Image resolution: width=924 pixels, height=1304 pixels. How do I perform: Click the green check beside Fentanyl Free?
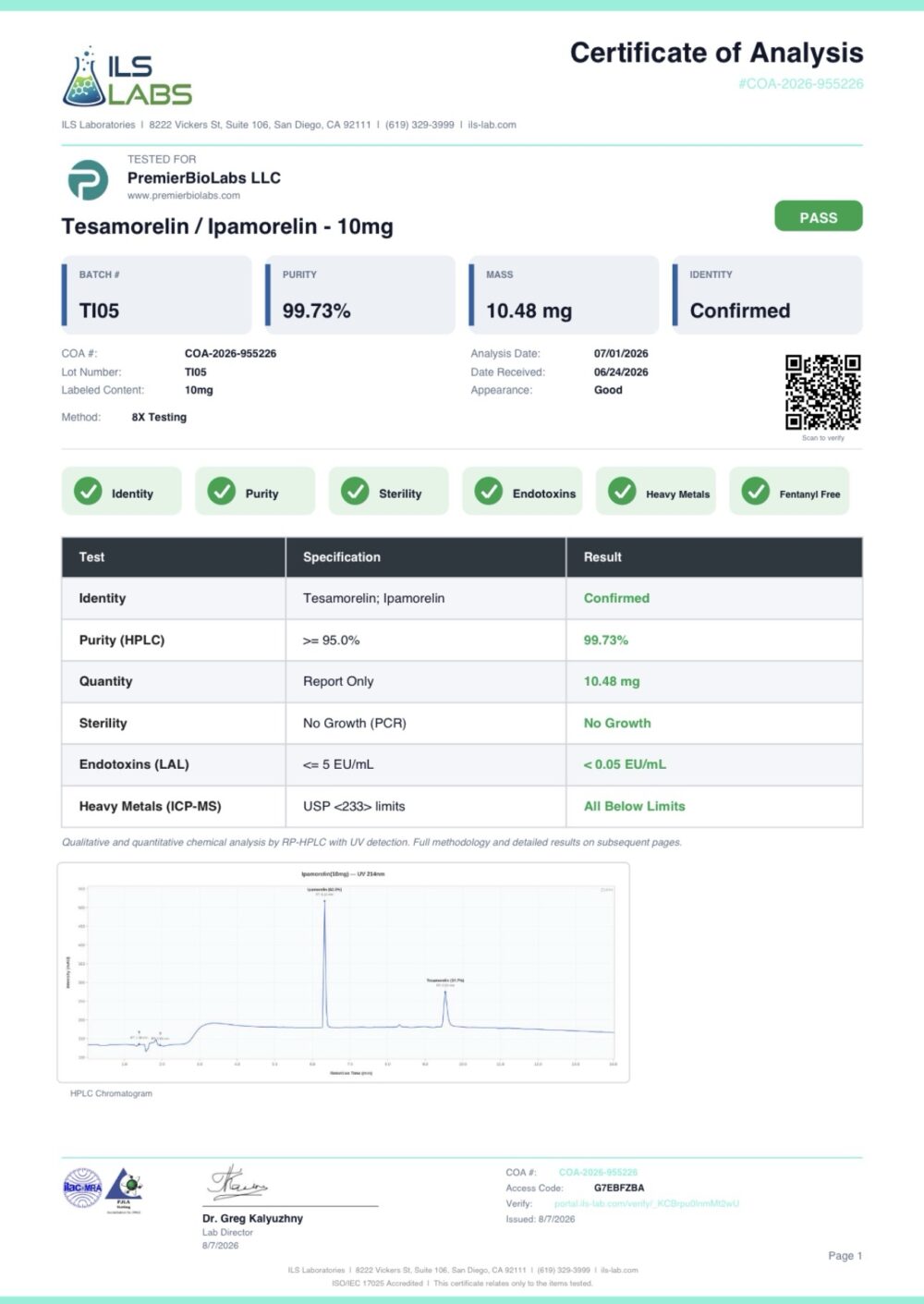755,492
